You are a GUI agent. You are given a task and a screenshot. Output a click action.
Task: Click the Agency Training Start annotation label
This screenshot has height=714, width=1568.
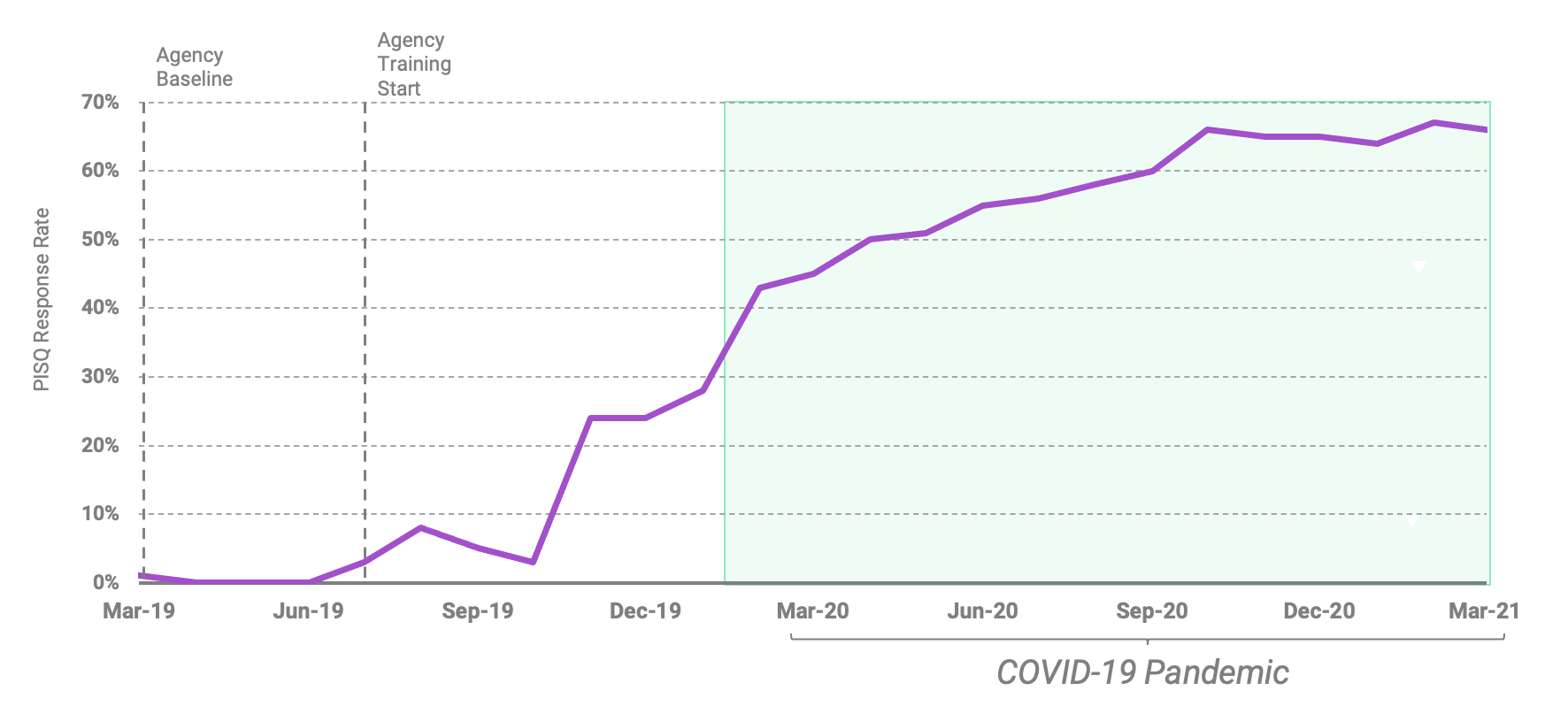click(x=413, y=65)
